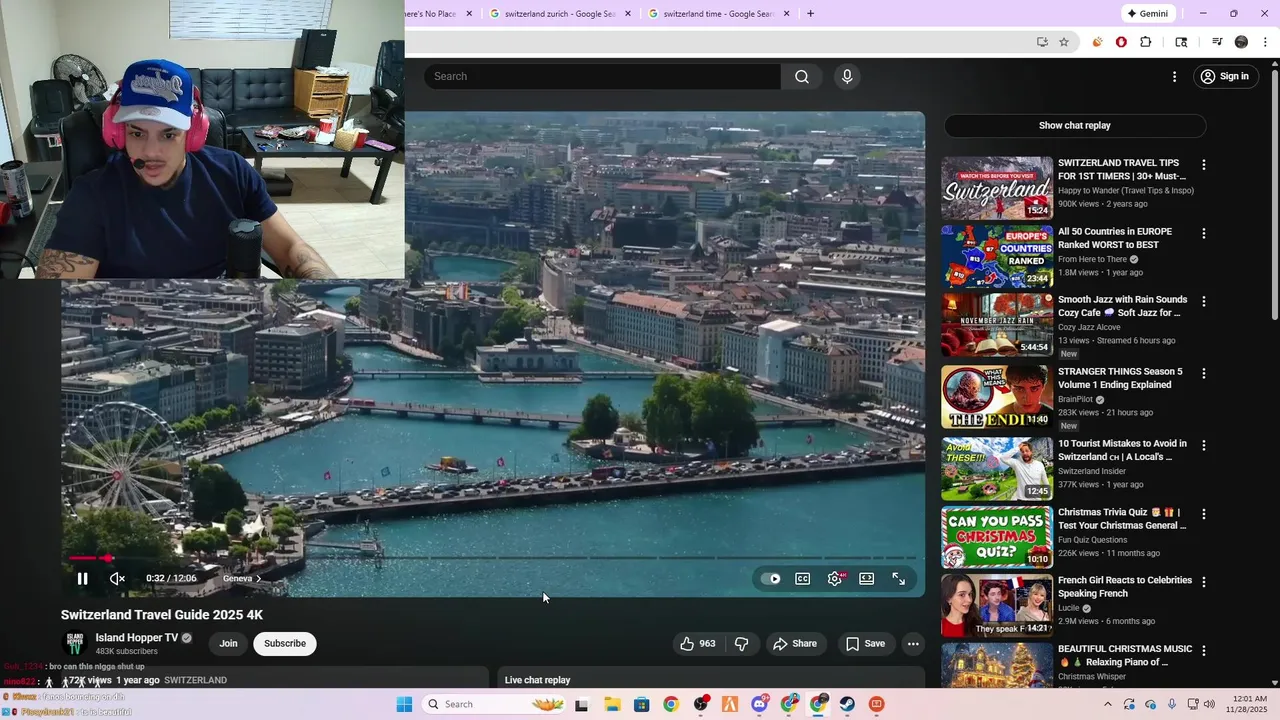Viewport: 1280px width, 720px height.
Task: Bookmark this page with star icon
Action: click(x=1064, y=42)
